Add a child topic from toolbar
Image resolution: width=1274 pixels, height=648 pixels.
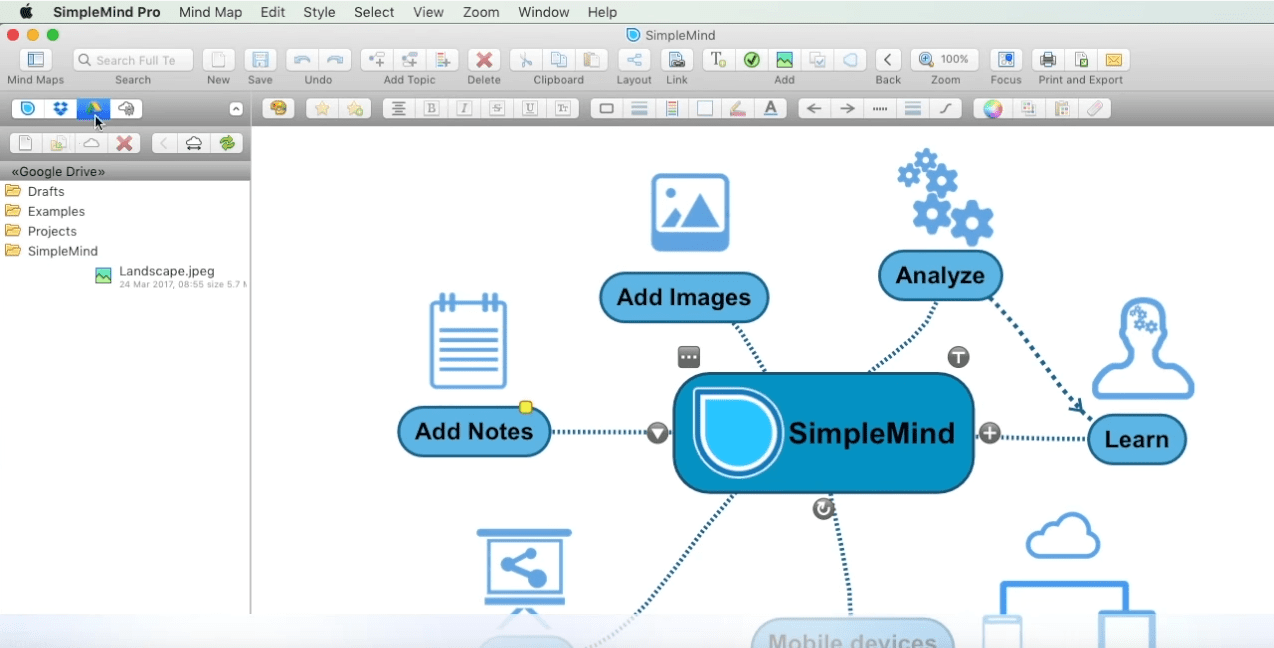point(377,60)
